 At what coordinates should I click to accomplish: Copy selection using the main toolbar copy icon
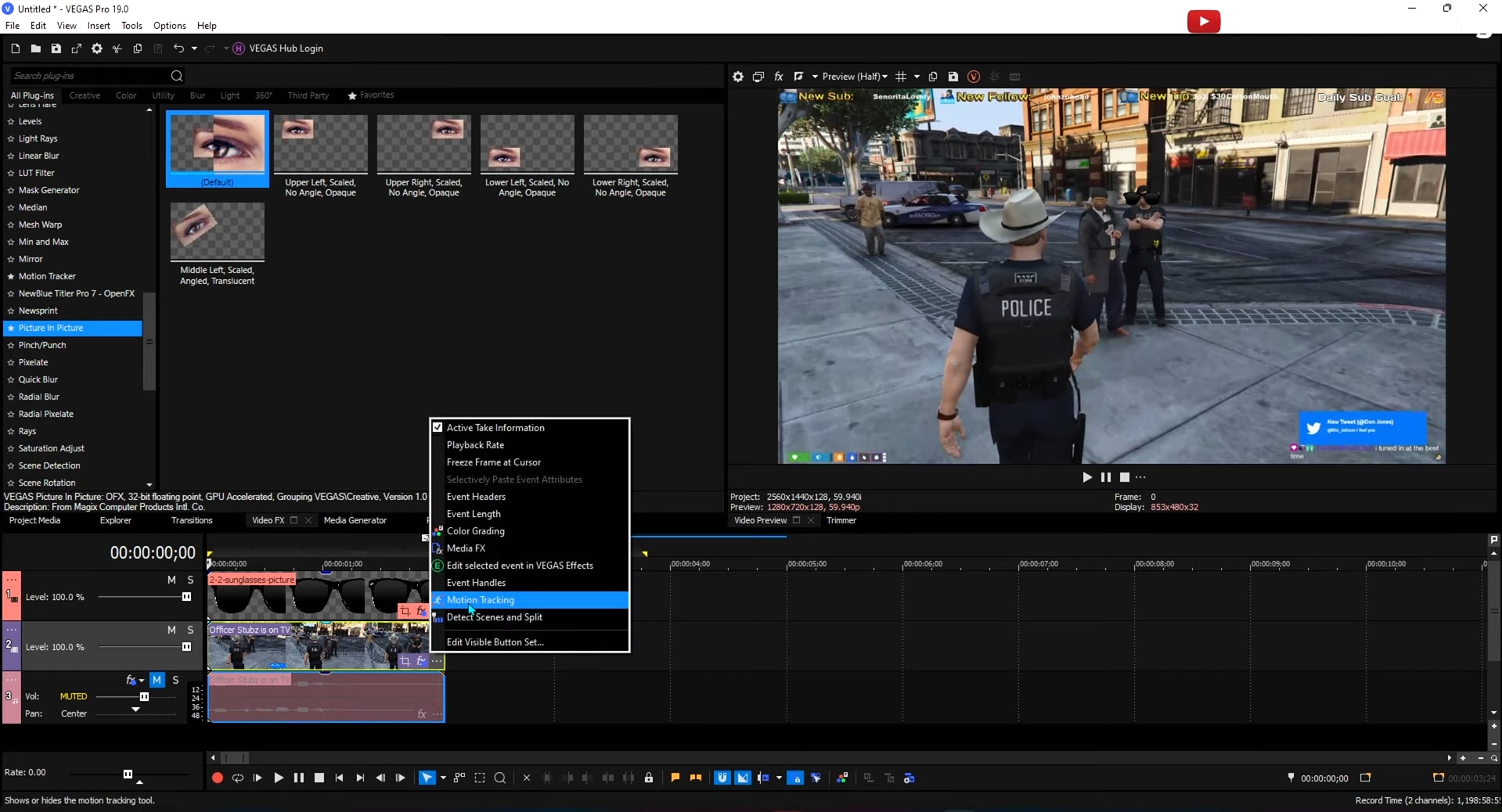coord(137,49)
